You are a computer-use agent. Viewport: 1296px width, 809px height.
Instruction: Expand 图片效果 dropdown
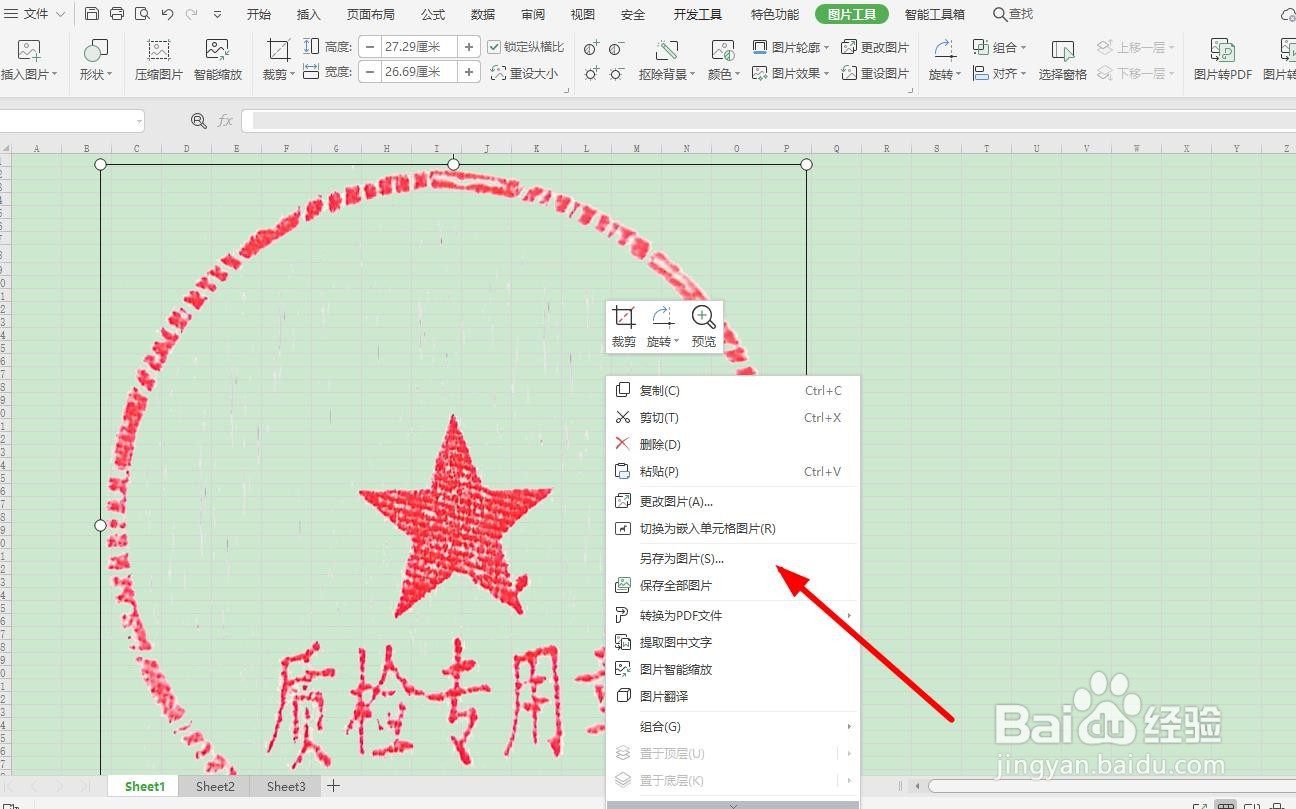click(x=827, y=74)
